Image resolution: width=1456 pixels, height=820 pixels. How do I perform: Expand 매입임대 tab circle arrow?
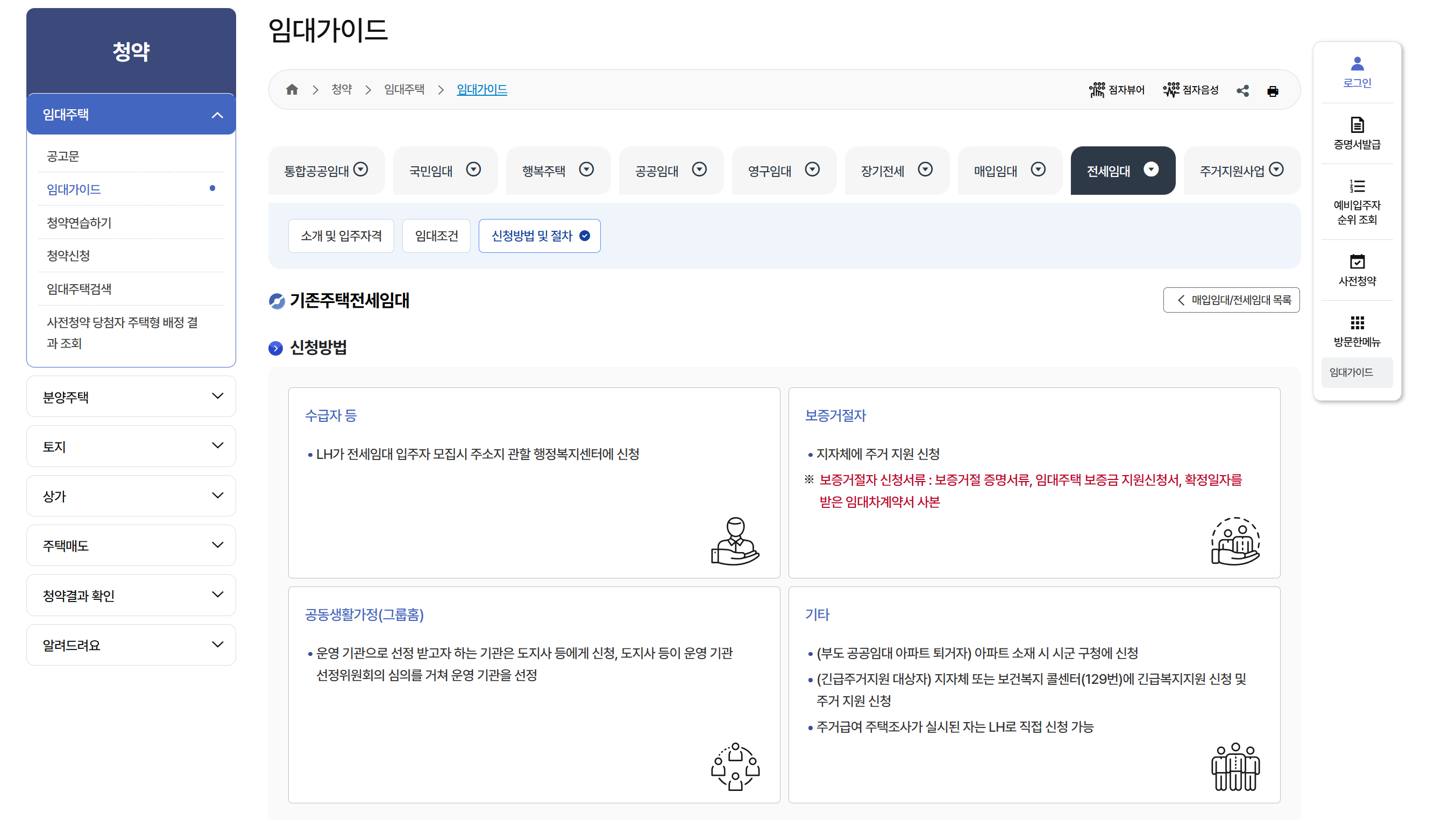1038,169
